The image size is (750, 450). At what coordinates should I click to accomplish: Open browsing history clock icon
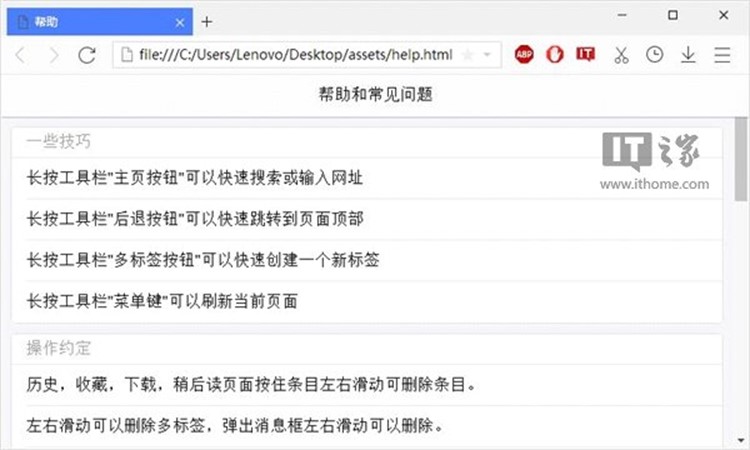(x=654, y=55)
